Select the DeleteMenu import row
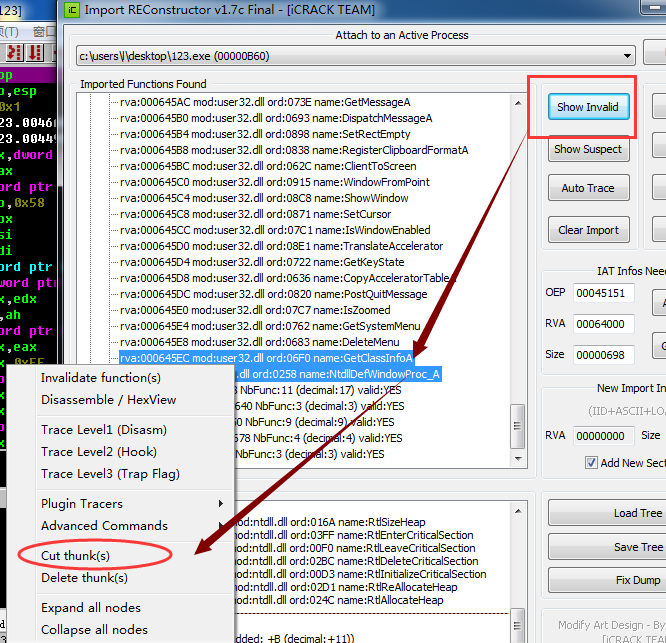 [x=260, y=342]
